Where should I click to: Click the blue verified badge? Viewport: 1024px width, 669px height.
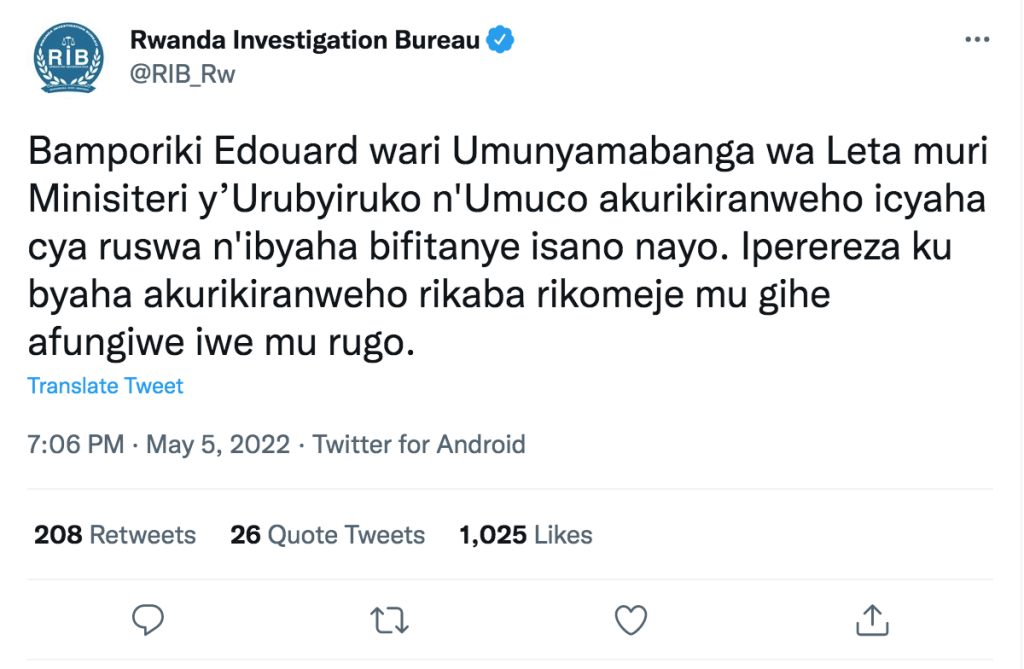click(500, 40)
